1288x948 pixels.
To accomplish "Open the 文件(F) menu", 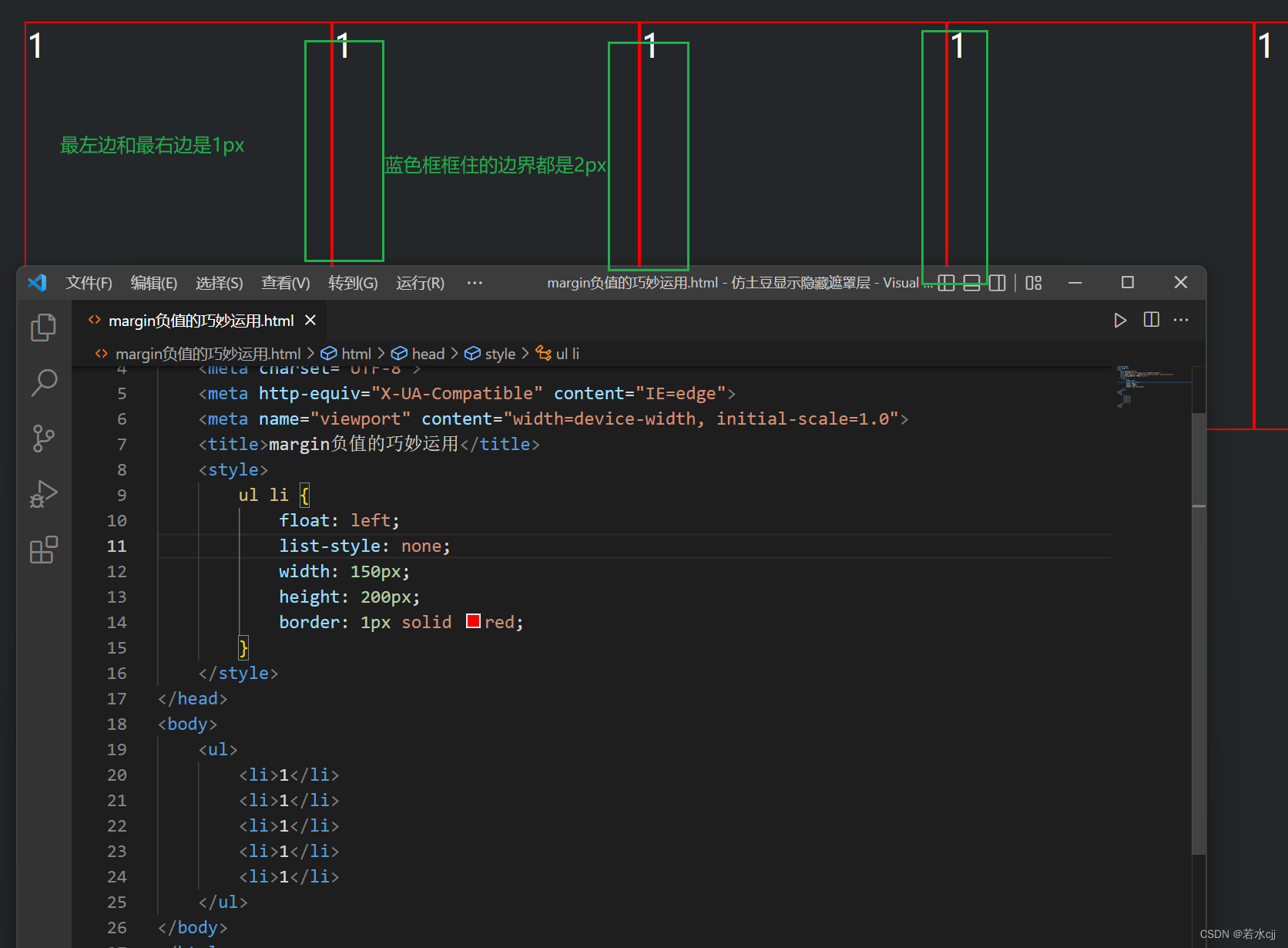I will (89, 283).
